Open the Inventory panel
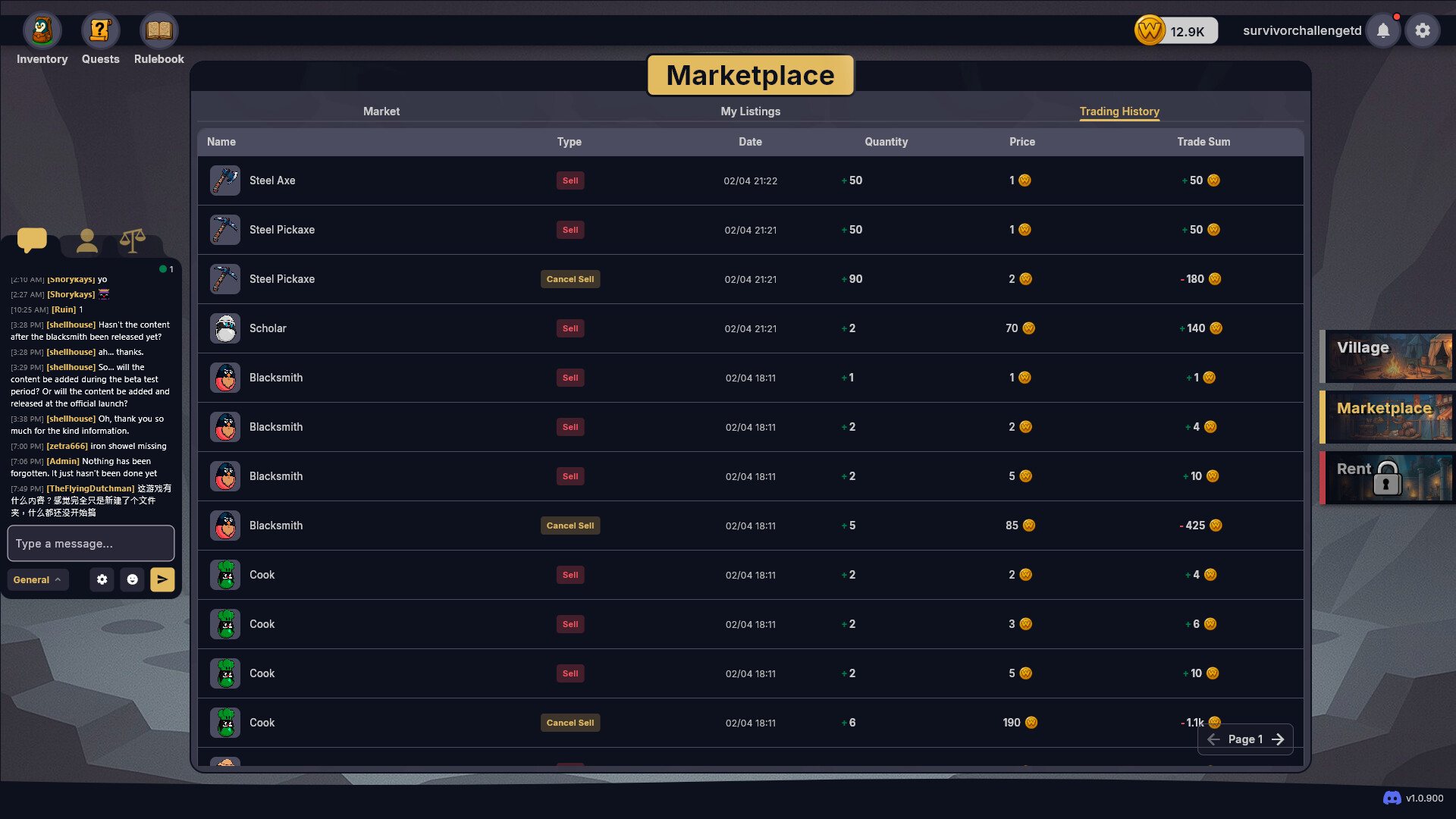 (42, 30)
